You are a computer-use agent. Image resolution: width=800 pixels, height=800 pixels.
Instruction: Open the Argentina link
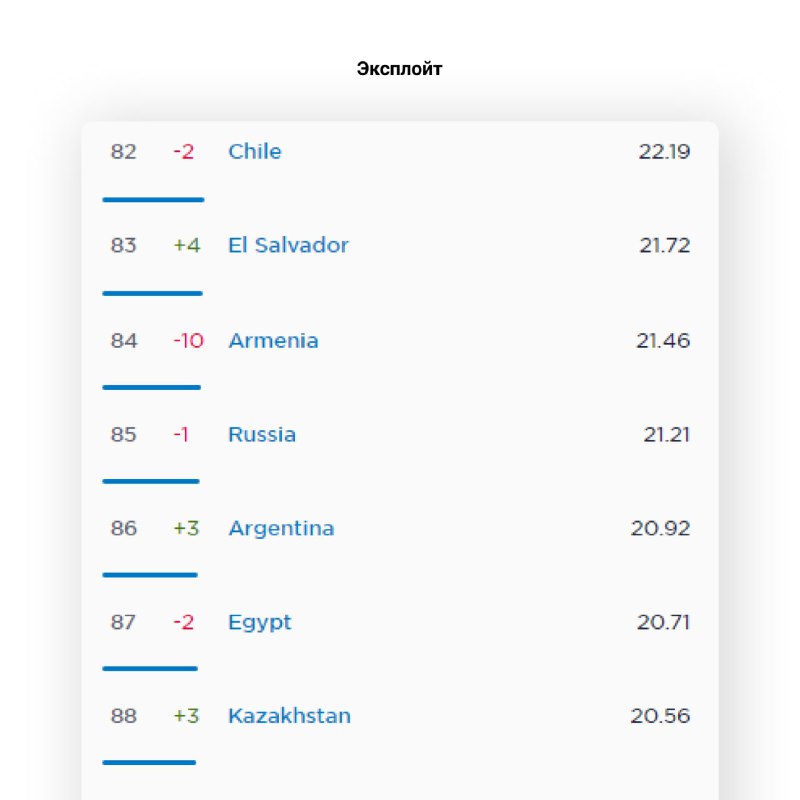pyautogui.click(x=281, y=529)
